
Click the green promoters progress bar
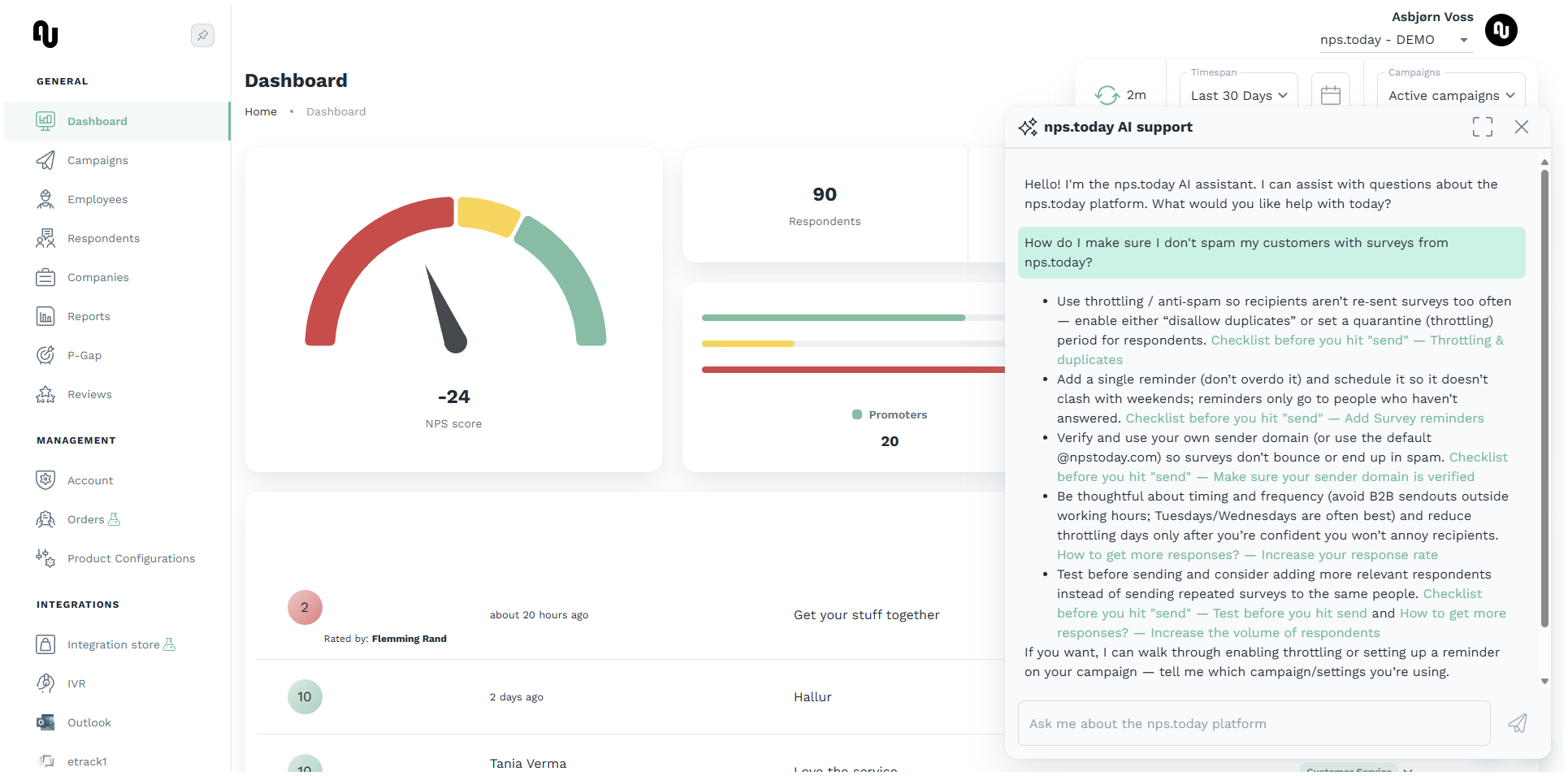(833, 318)
